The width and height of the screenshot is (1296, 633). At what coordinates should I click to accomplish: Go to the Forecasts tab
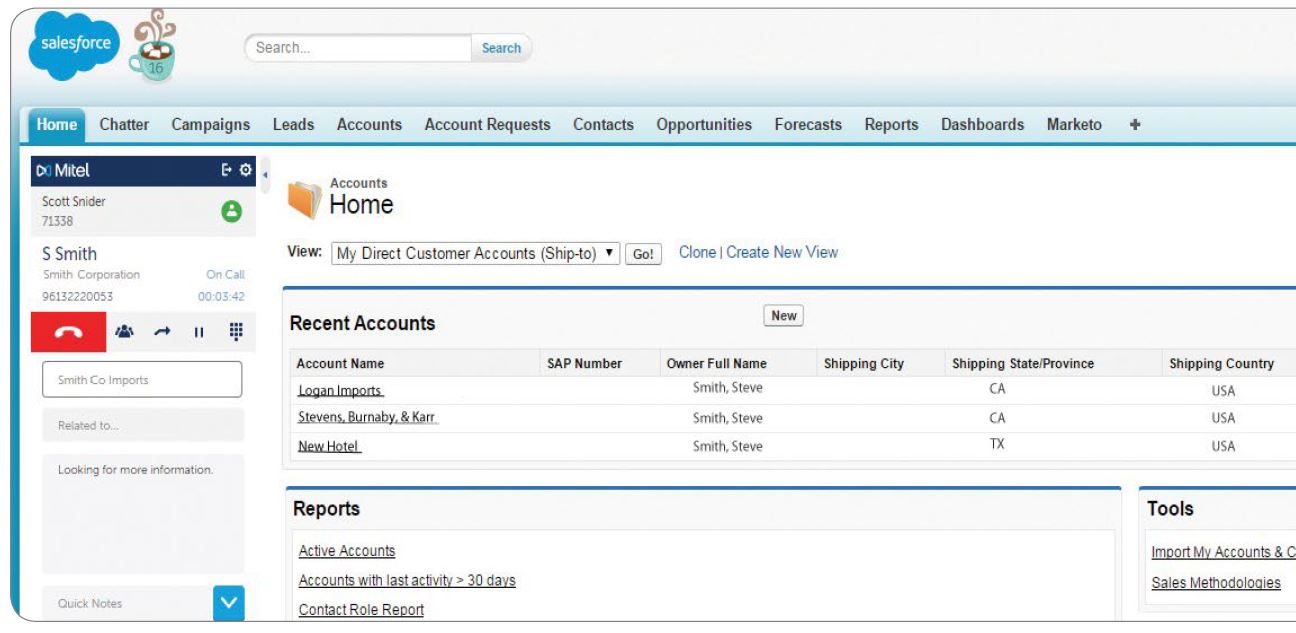pos(808,125)
